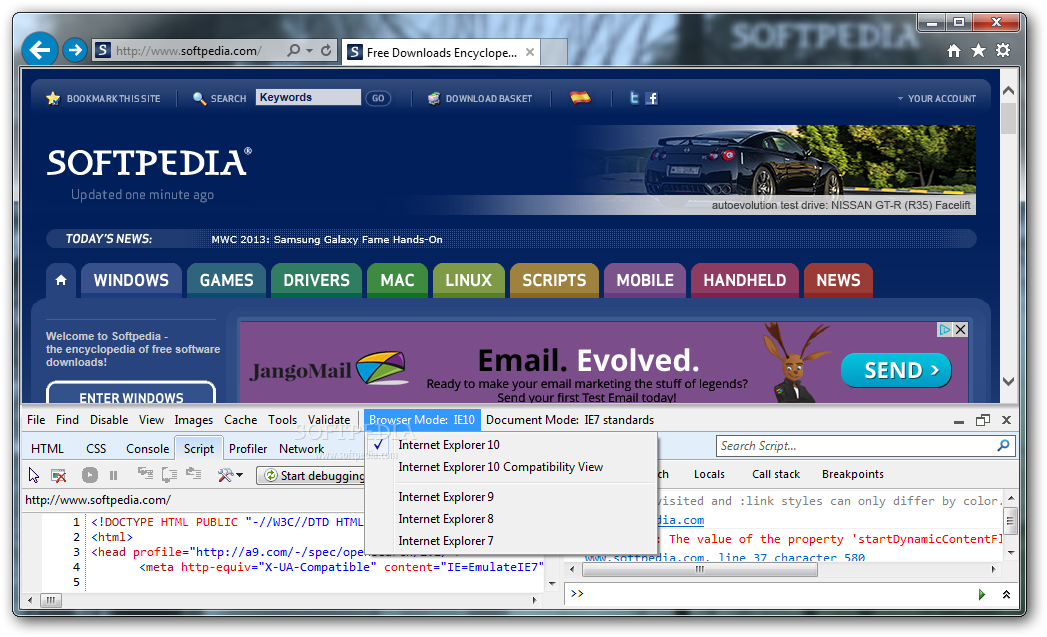Open the File menu in developer tools
This screenshot has height=637, width=1047.
(x=36, y=420)
